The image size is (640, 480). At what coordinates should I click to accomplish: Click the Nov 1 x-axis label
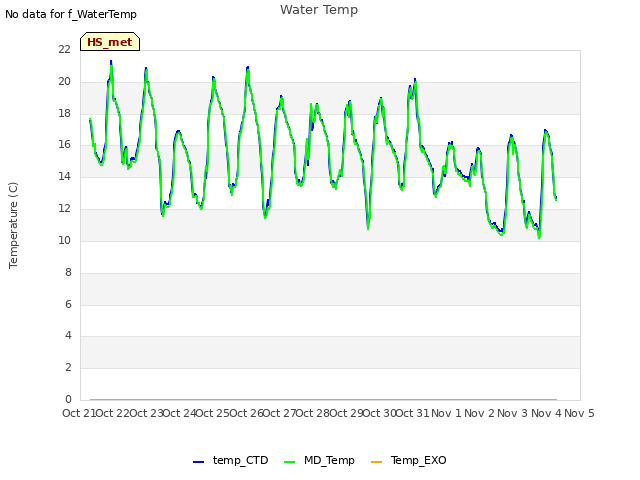[x=446, y=413]
